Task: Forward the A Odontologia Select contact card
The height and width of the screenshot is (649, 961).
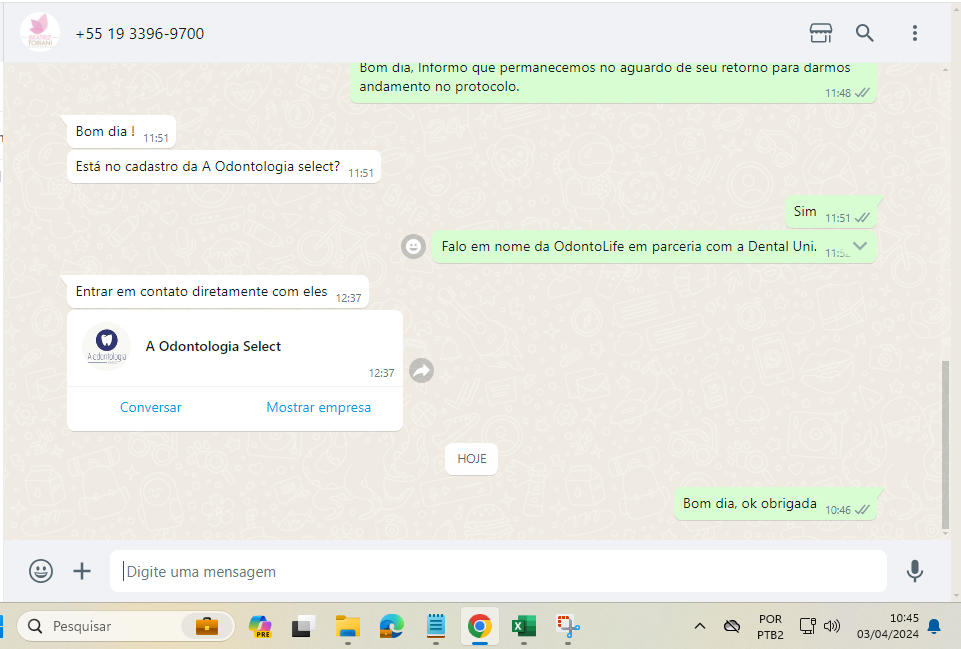Action: 422,371
